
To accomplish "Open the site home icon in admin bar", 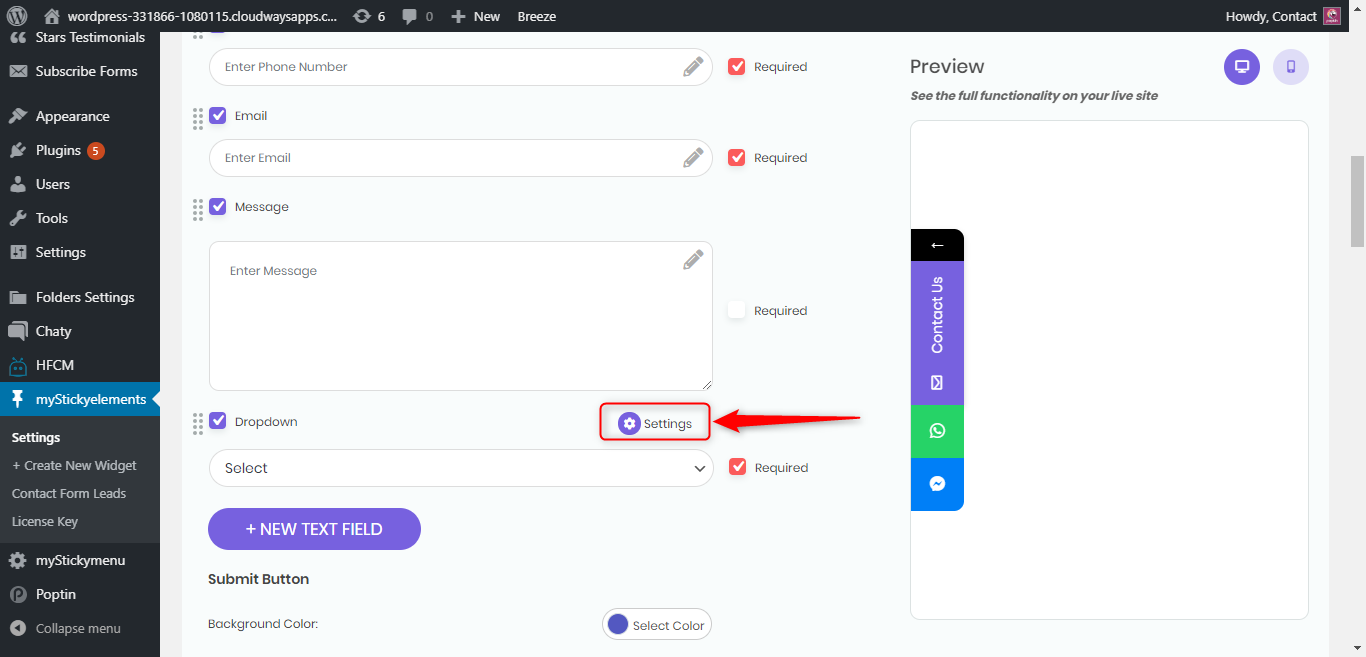I will click(53, 16).
